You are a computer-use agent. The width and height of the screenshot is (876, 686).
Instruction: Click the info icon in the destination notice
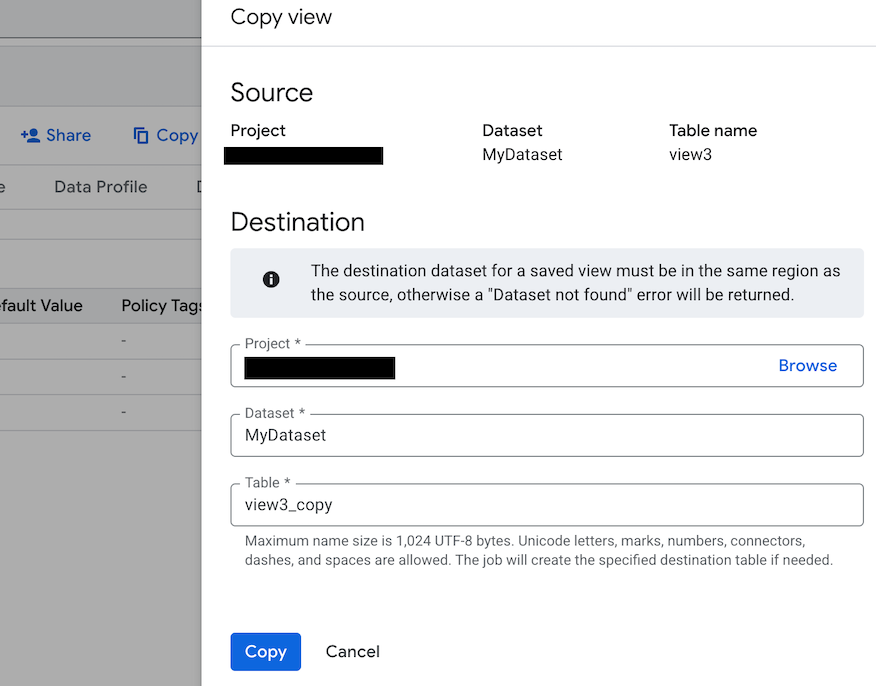point(270,281)
